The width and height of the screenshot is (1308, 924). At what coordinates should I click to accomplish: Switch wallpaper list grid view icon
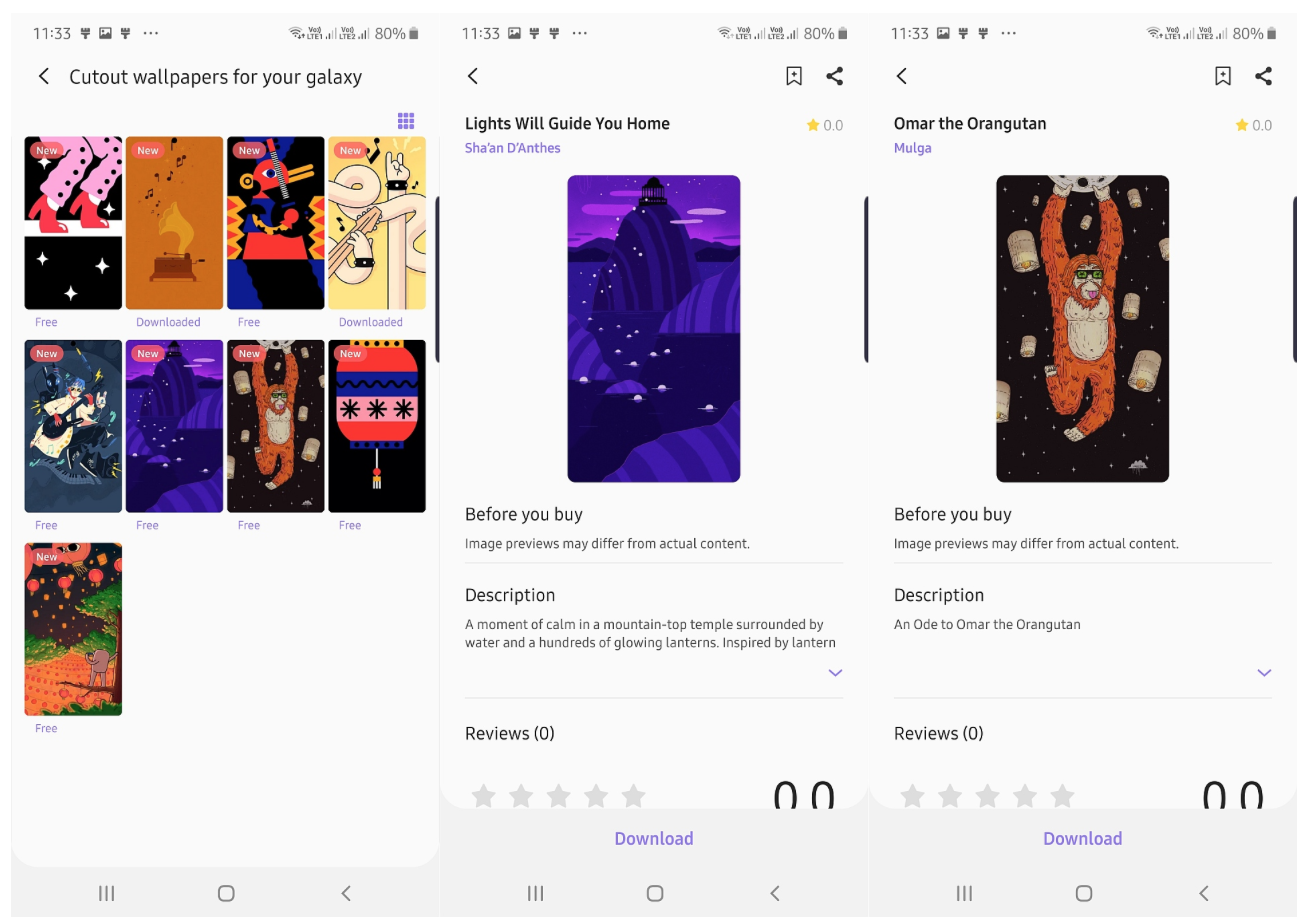point(406,121)
